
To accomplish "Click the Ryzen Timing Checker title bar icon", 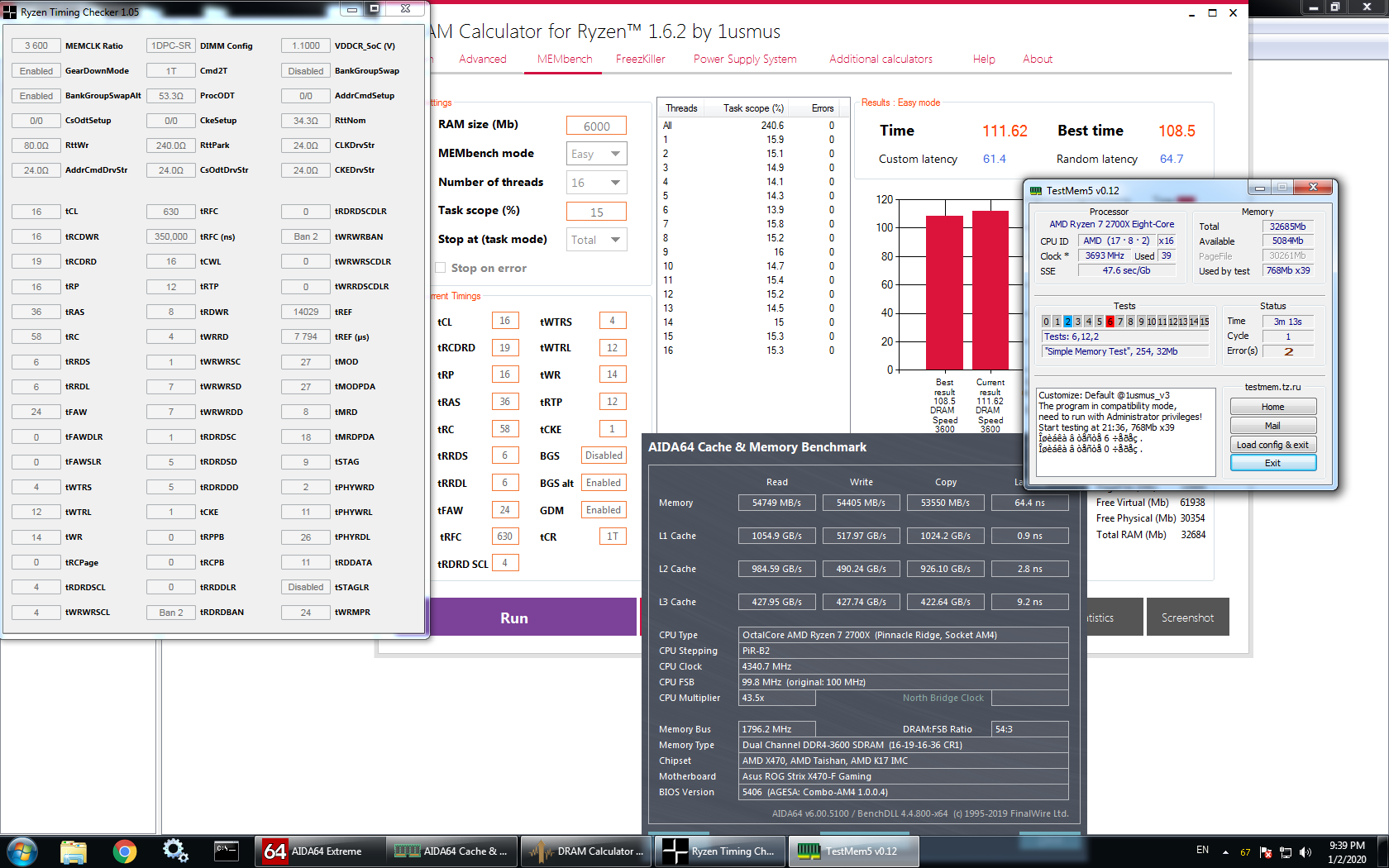I will (x=10, y=12).
